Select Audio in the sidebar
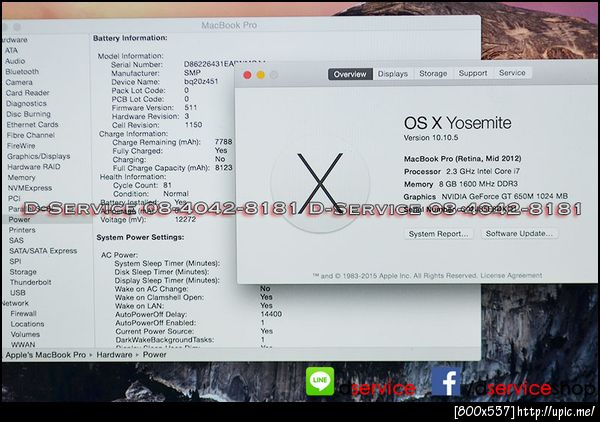 pos(15,61)
